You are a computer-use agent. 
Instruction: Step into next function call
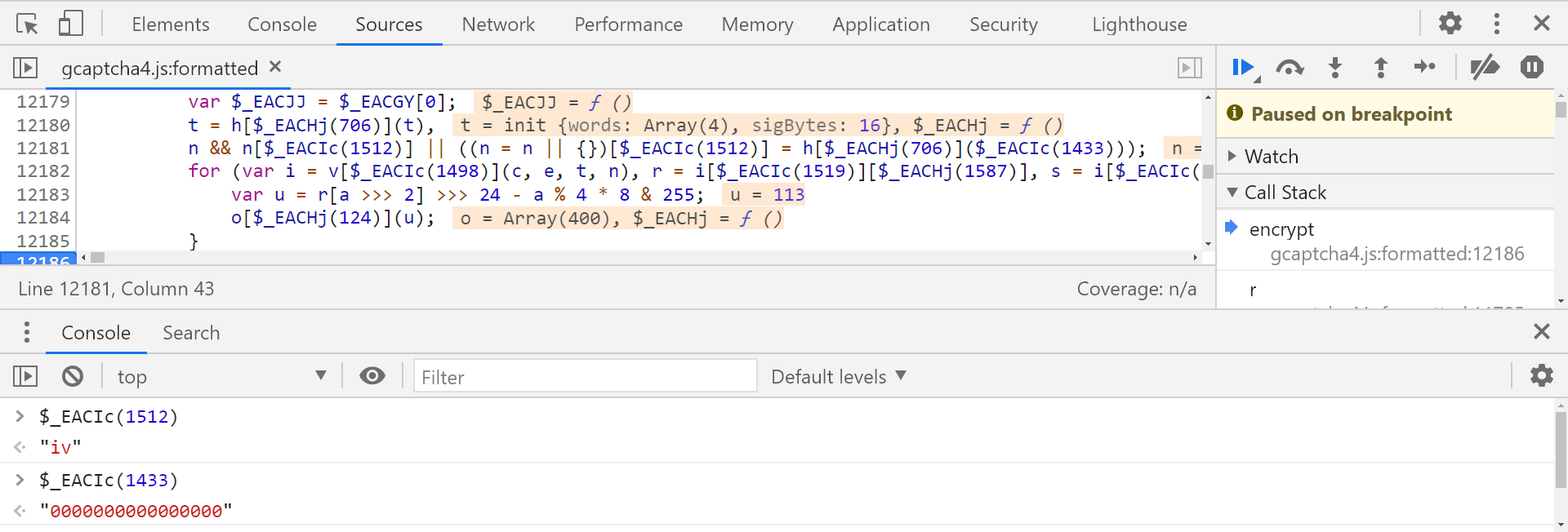coord(1335,68)
